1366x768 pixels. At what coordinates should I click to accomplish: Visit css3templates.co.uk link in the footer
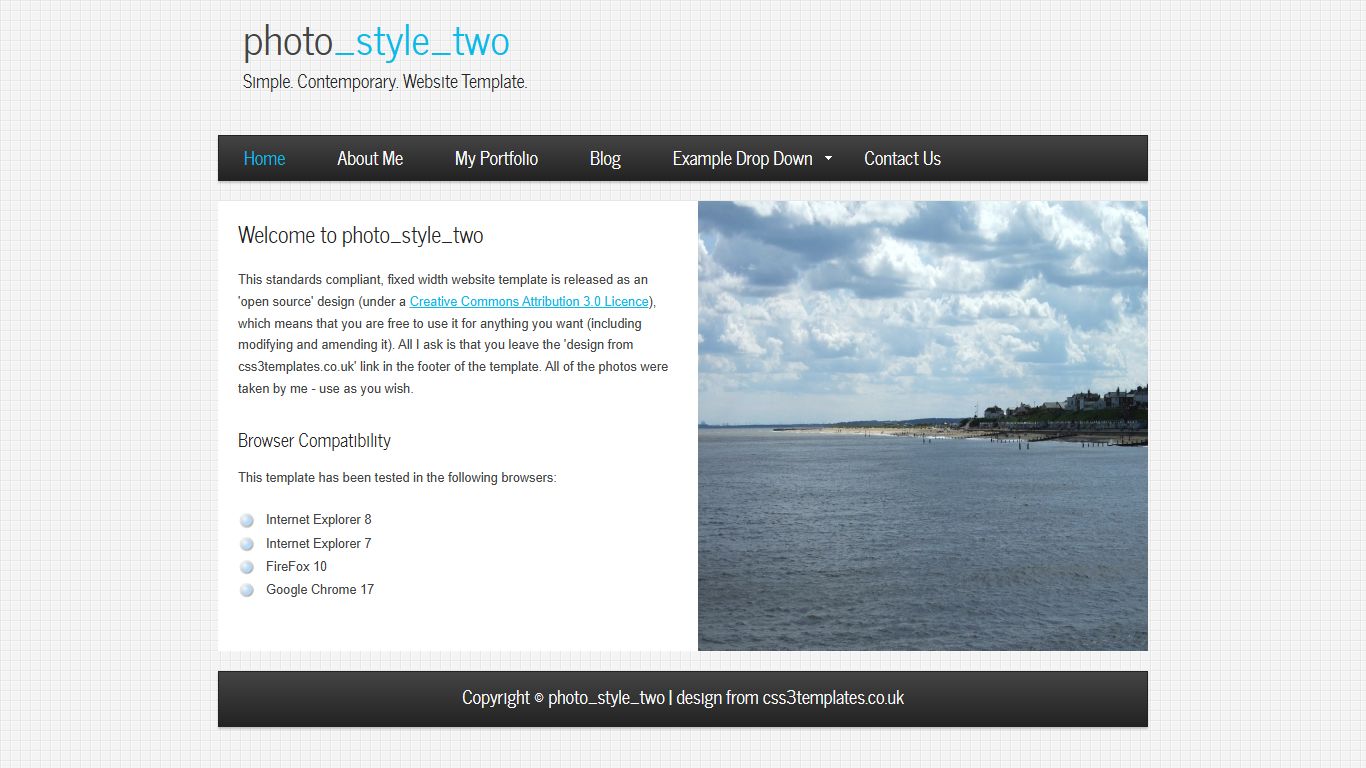[833, 698]
